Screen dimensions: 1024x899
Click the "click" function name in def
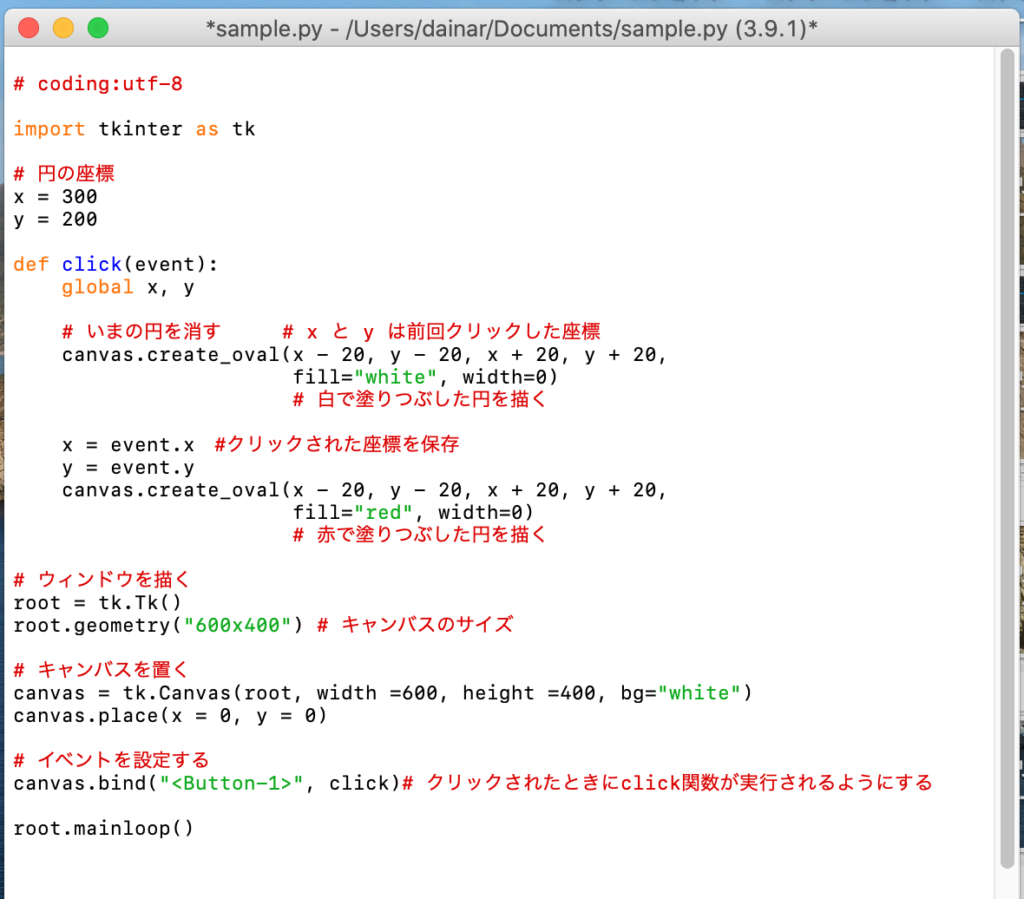(x=91, y=265)
